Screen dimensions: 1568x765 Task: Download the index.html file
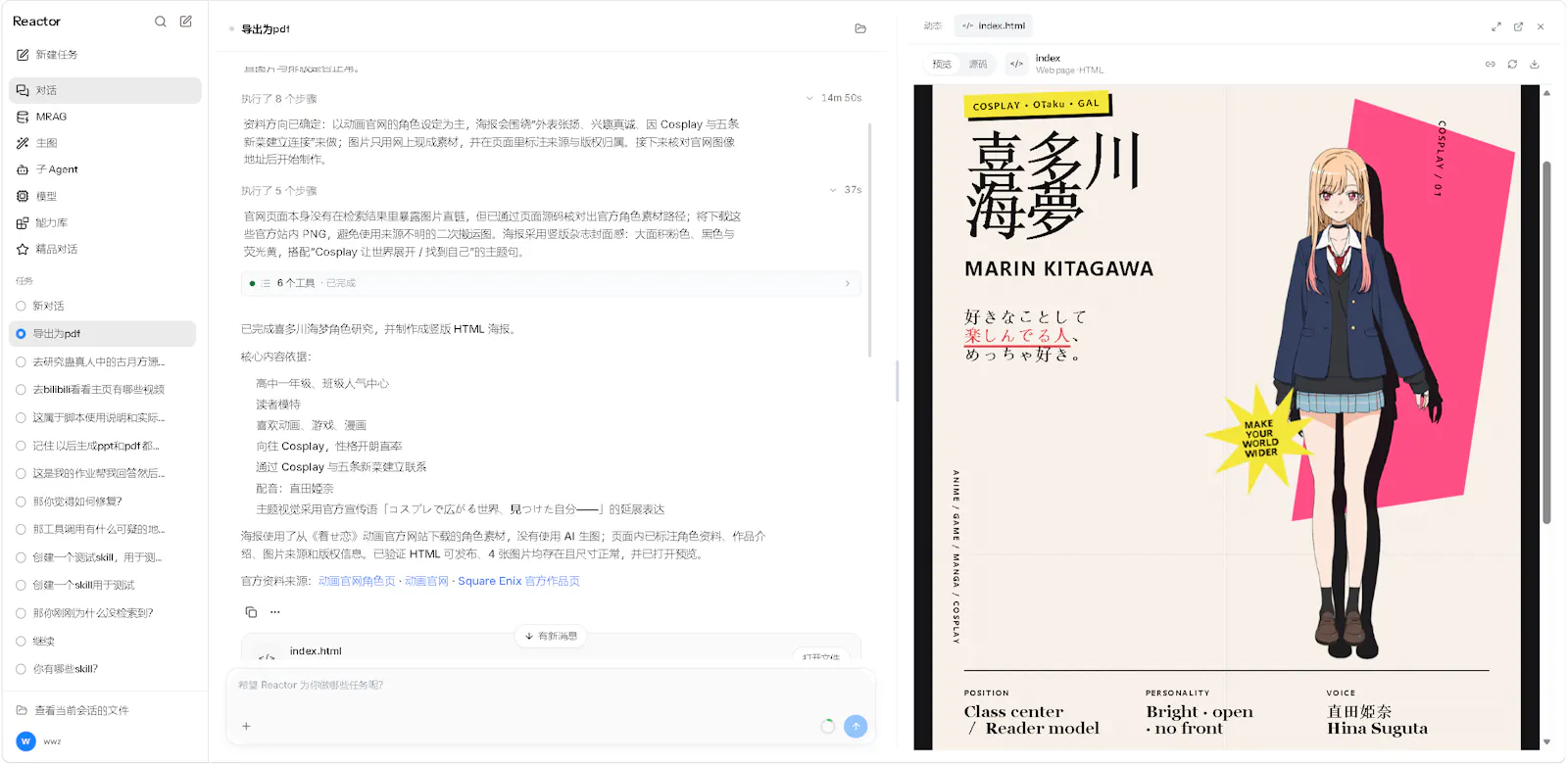[x=1535, y=65]
